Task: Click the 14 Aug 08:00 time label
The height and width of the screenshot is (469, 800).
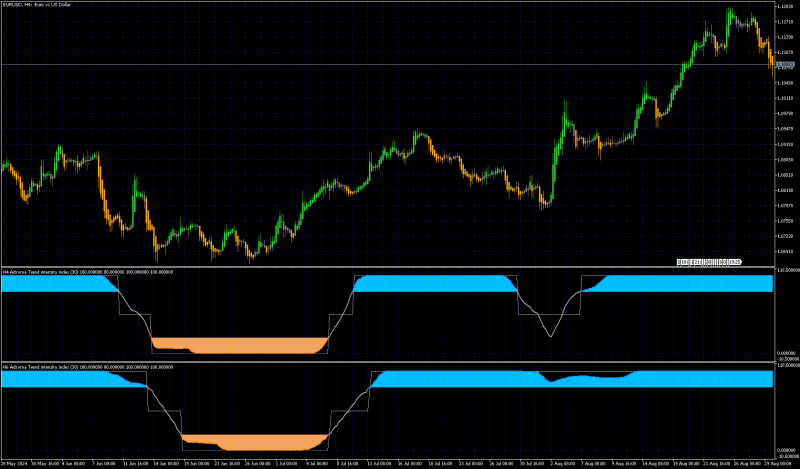Action: click(656, 463)
